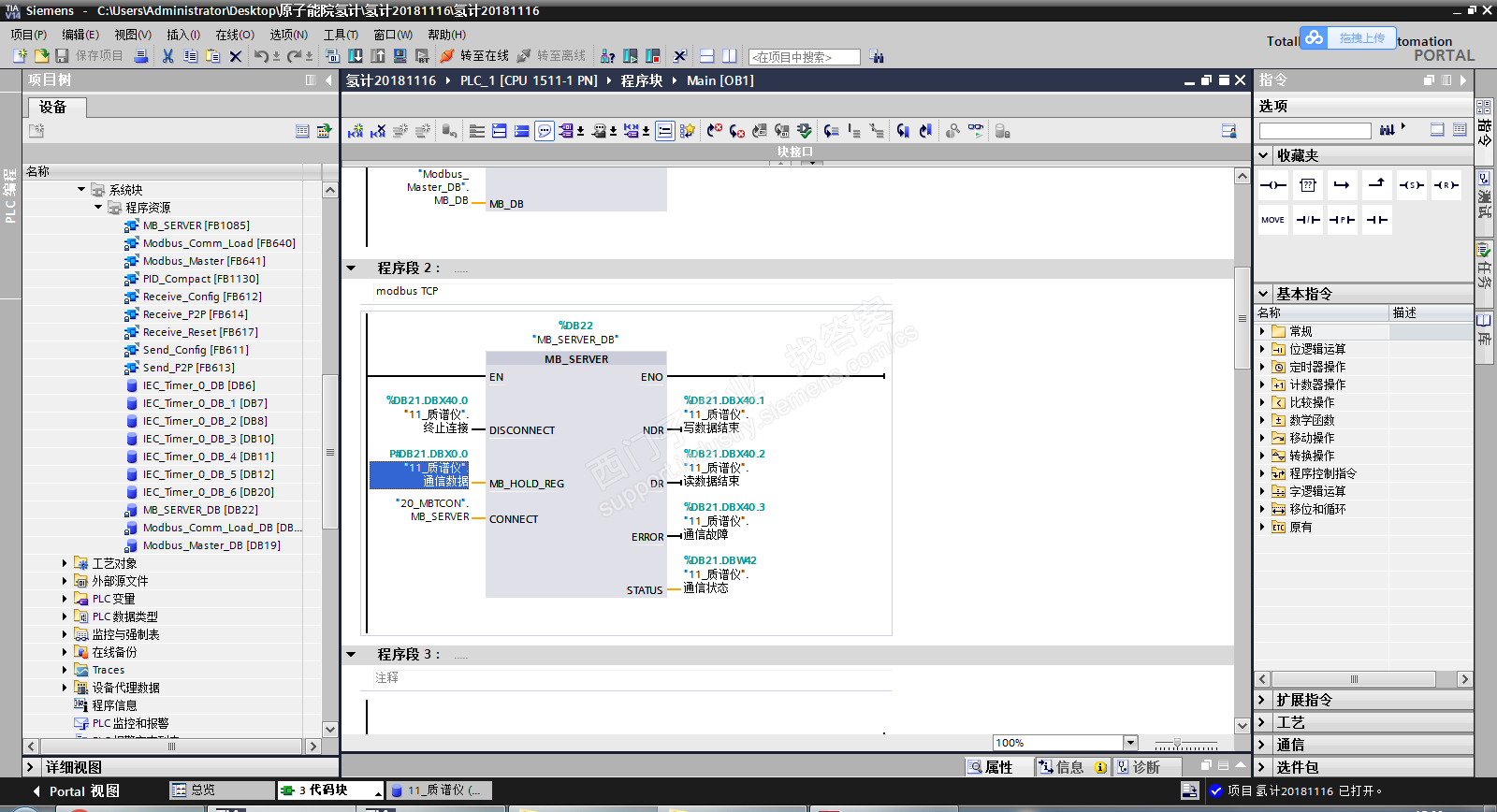Expand the 定时器操作 instruction folder
This screenshot has height=812, width=1497.
pyautogui.click(x=1262, y=367)
